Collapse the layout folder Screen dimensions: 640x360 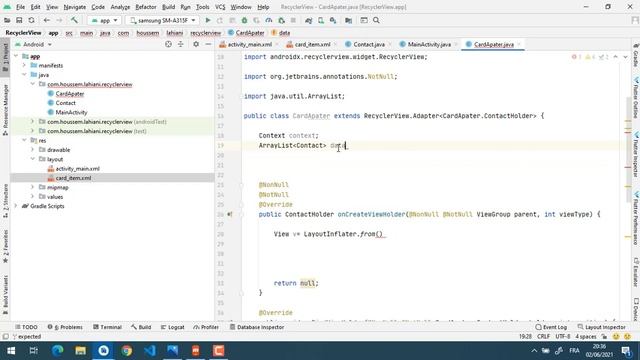coord(32,159)
